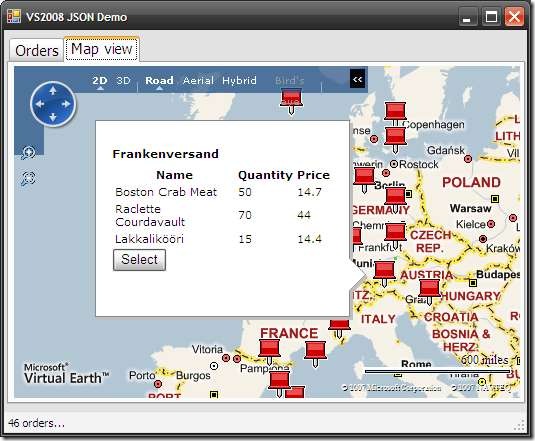Click the VS2008 JSON Demo application icon
The image size is (535, 441).
(x=14, y=16)
